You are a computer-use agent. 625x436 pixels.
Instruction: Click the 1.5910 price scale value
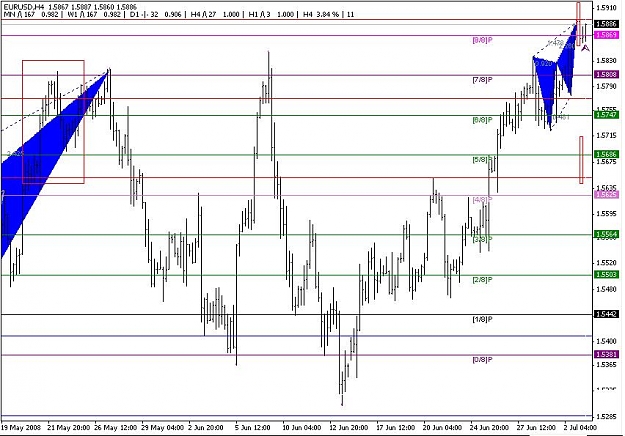[607, 8]
